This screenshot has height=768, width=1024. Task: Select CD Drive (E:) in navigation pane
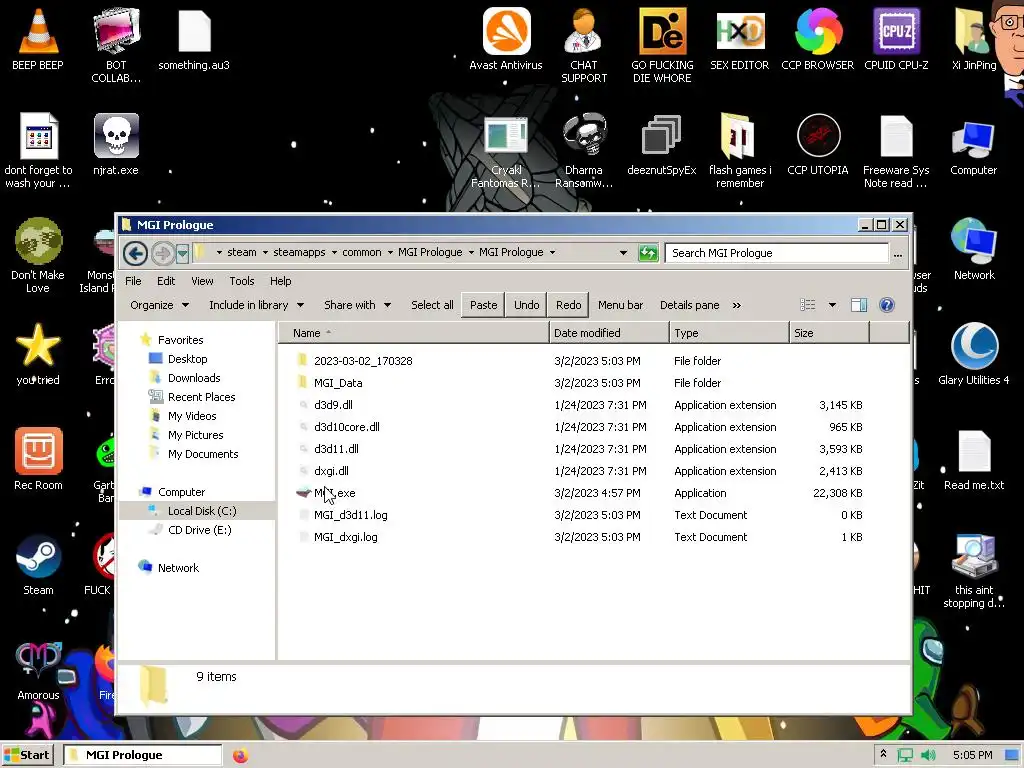[x=199, y=530]
